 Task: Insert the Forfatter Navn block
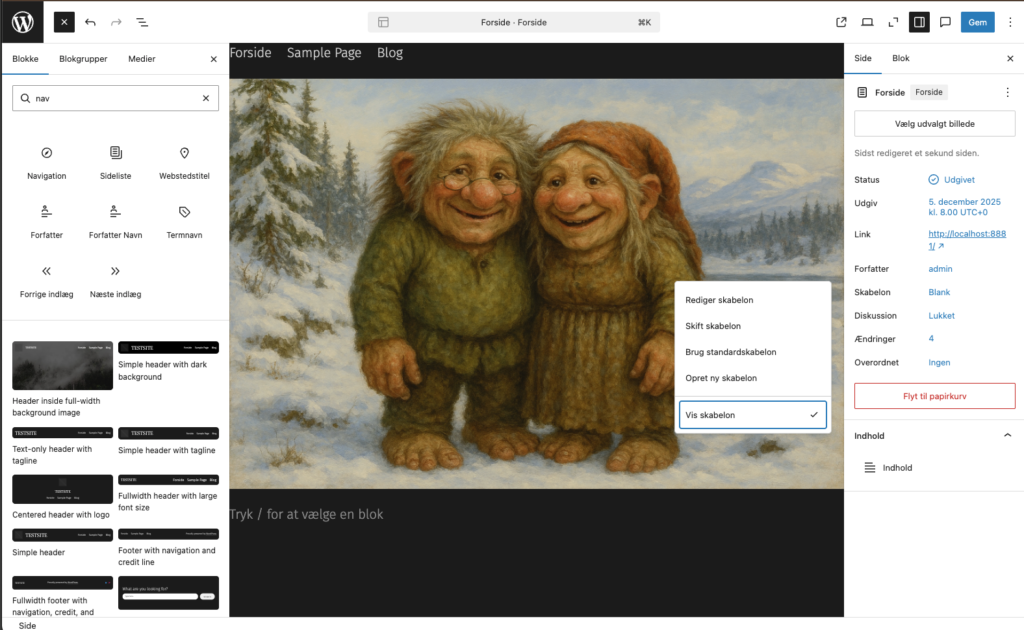click(116, 222)
